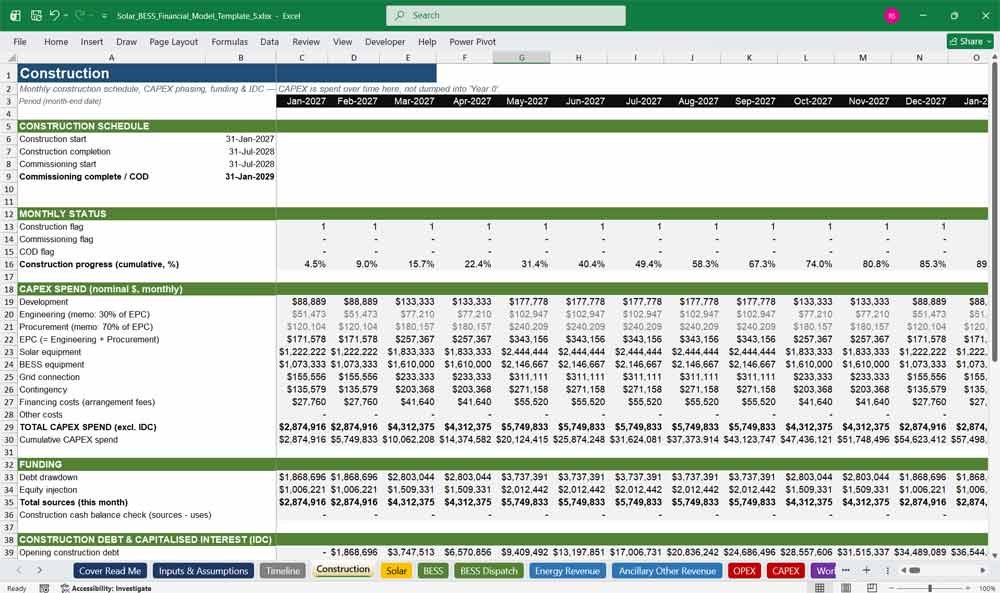Switch to CAPEX sheet tab

tap(786, 571)
